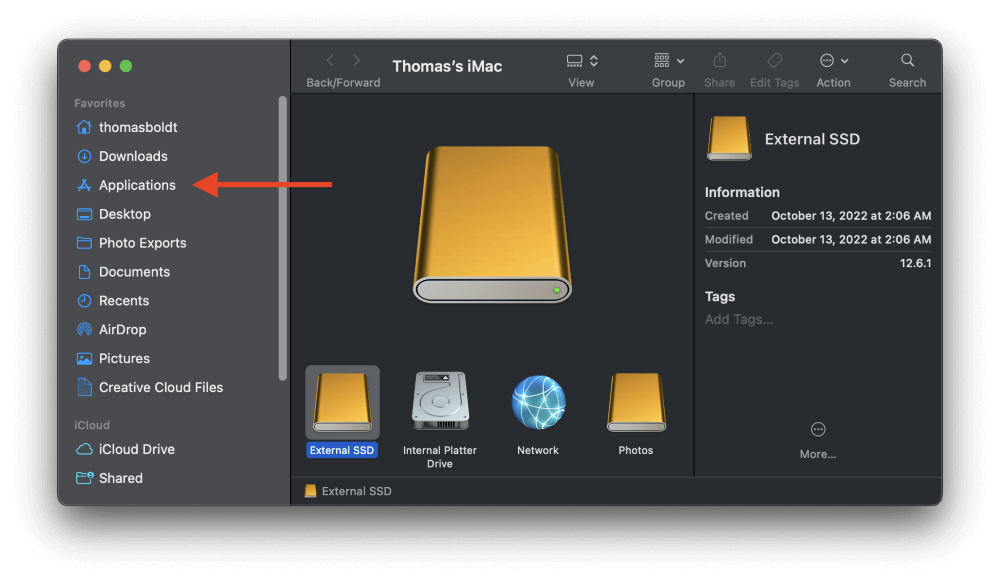Screen dimensions: 1000x582
Task: Click the Creative Cloud Files icon
Action: pos(84,387)
